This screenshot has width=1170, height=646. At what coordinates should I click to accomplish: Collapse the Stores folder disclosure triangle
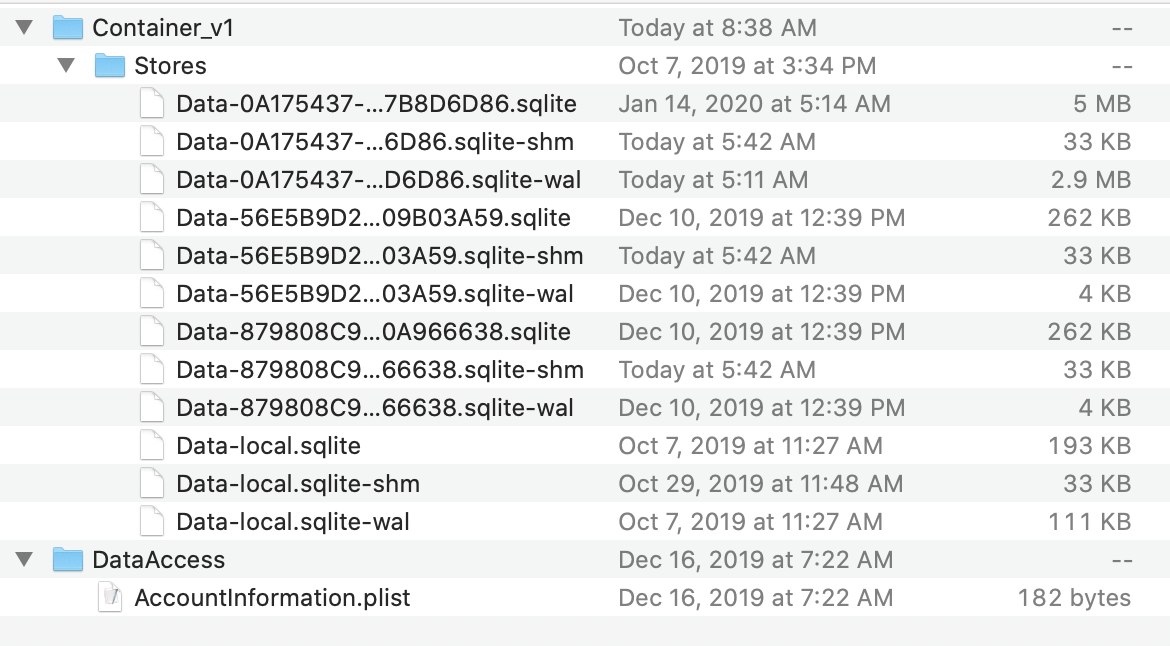(66, 66)
